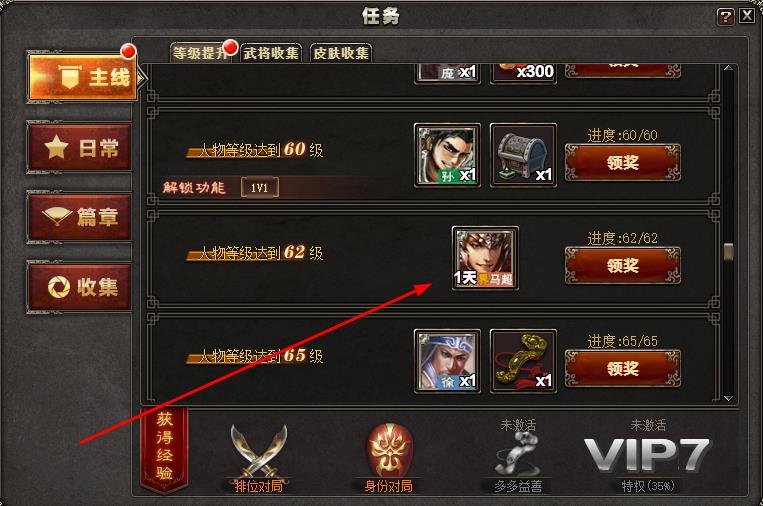The height and width of the screenshot is (506, 763).
Task: Click the treasure chest reward icon
Action: pos(523,155)
